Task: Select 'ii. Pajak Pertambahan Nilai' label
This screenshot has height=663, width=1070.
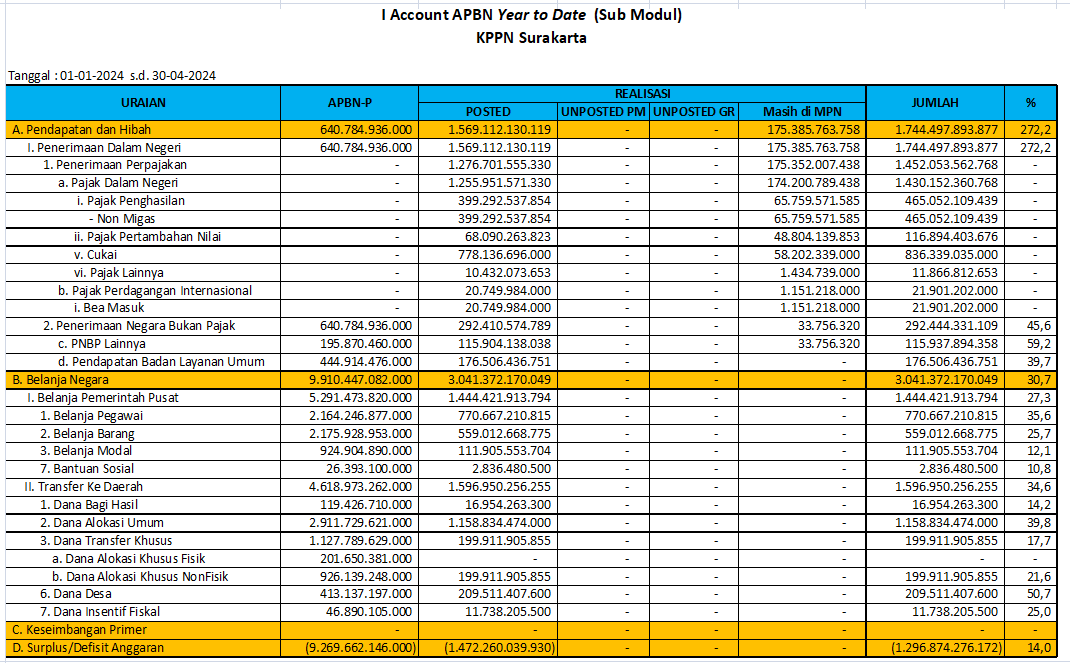Action: click(147, 237)
